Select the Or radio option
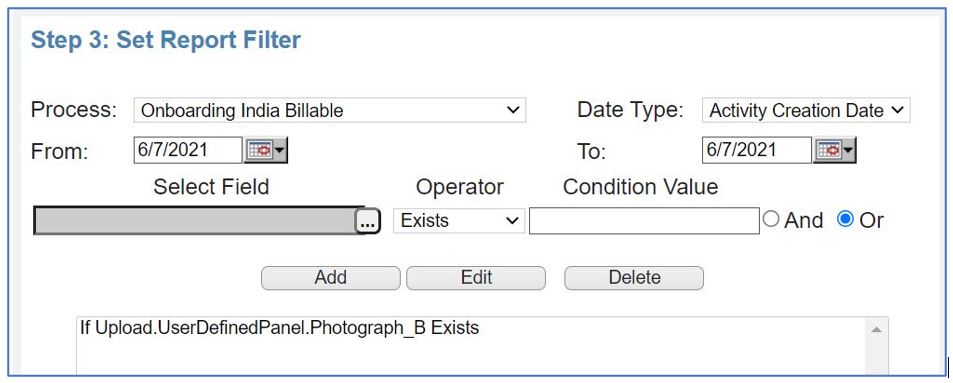This screenshot has width=953, height=383. [845, 219]
